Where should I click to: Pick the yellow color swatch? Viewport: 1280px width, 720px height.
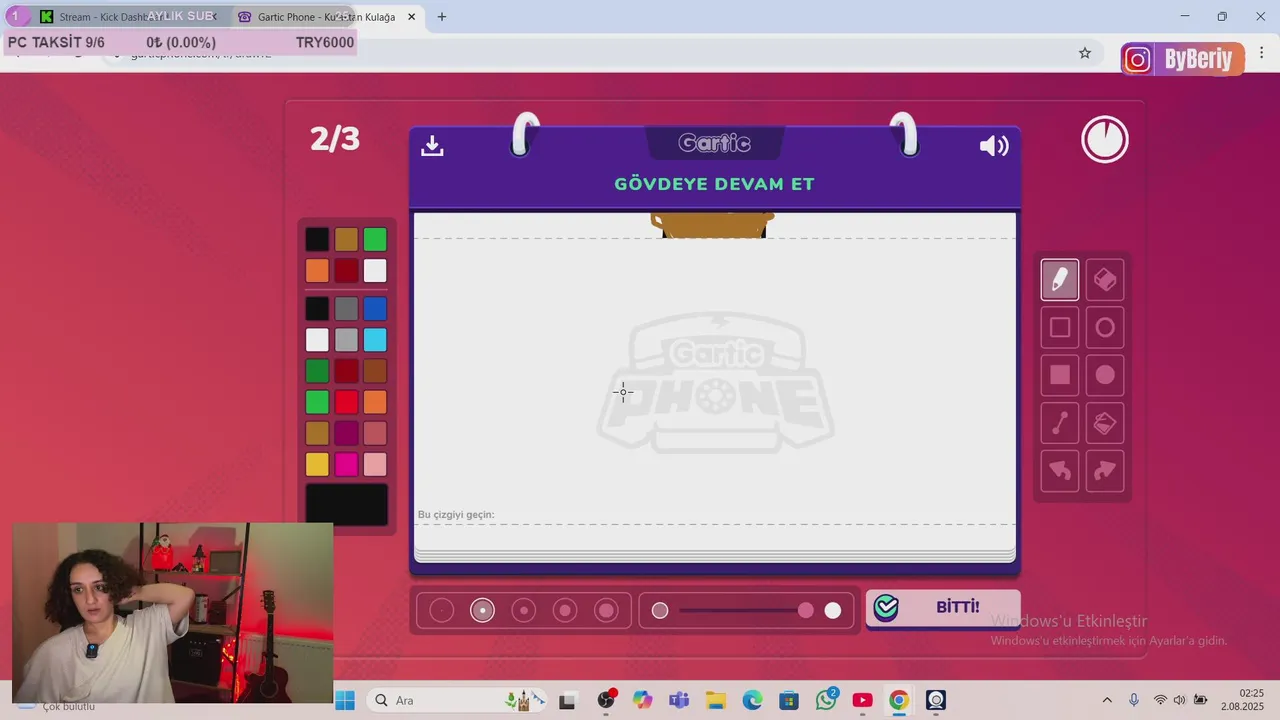tap(317, 464)
